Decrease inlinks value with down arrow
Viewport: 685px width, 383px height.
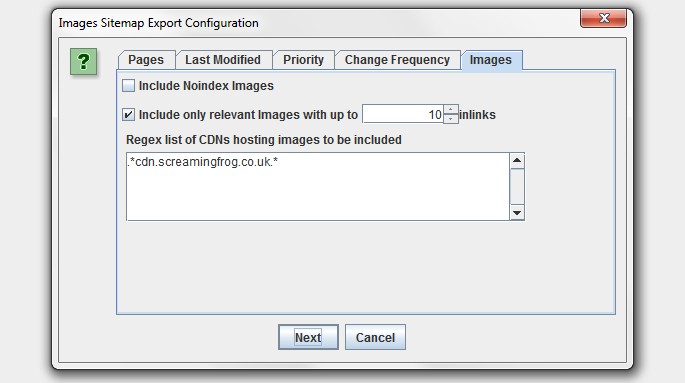[x=451, y=119]
